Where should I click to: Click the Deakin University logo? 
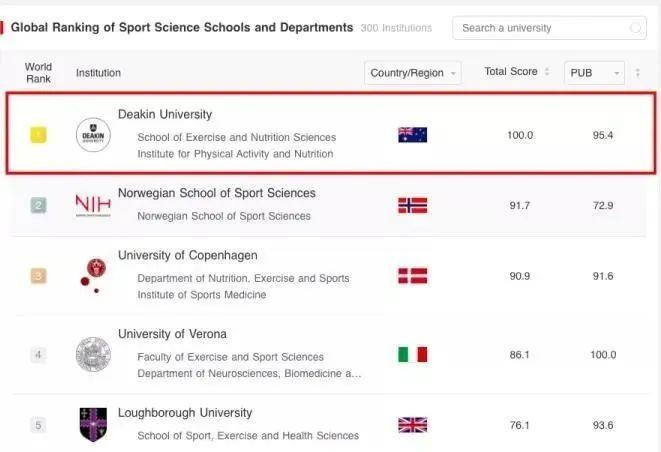point(93,134)
